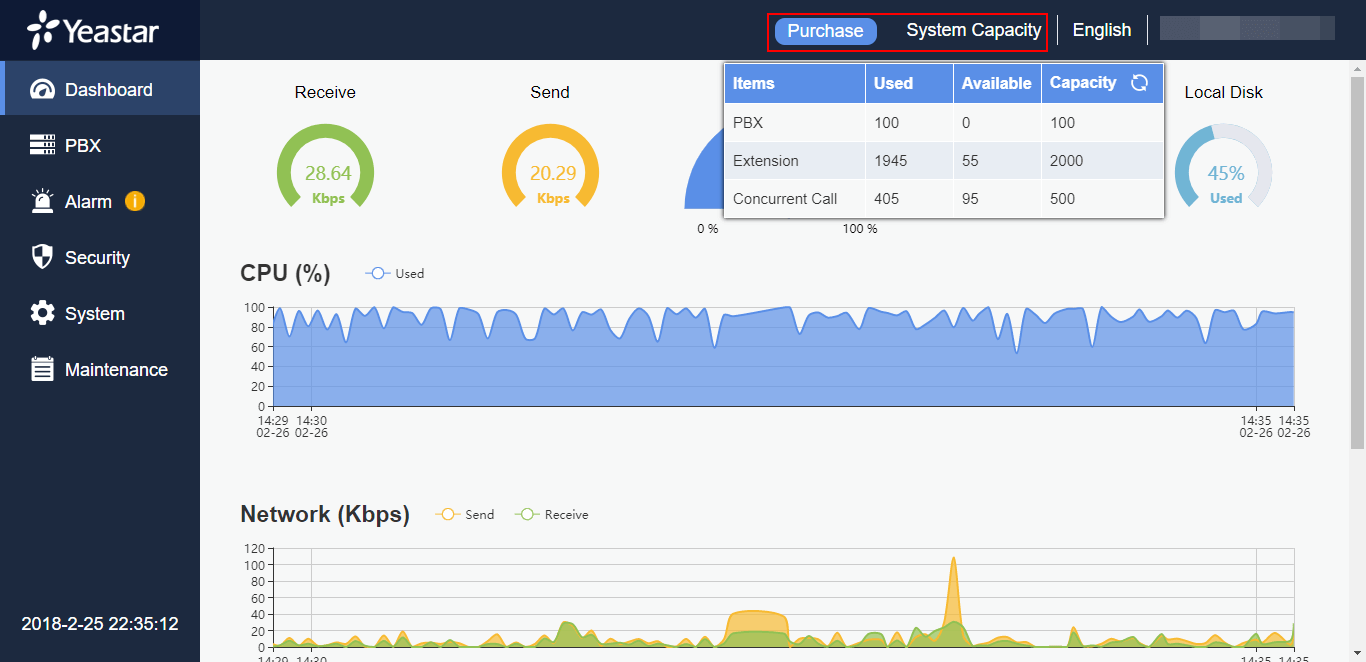
Task: Click the Dashboard gauge icon in sidebar
Action: click(42, 90)
